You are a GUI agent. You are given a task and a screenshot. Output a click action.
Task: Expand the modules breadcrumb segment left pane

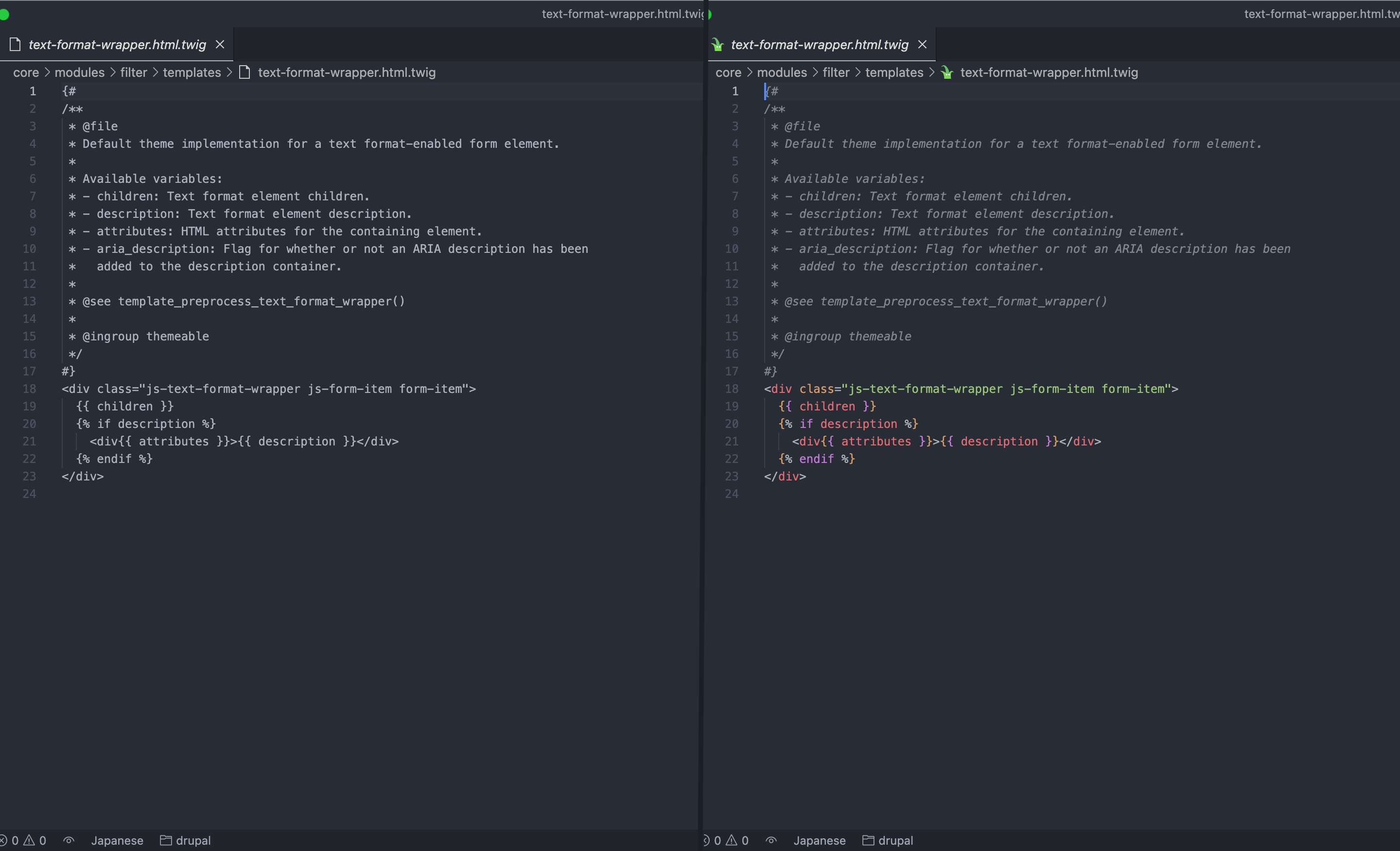coord(79,71)
